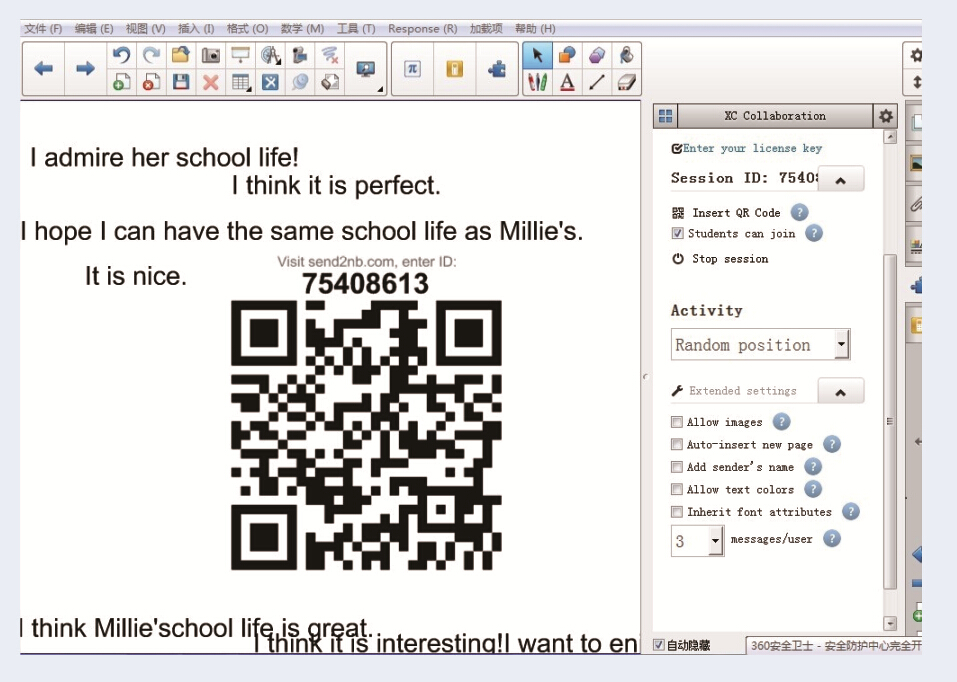Open the math tools pi icon
This screenshot has width=957, height=682.
413,68
